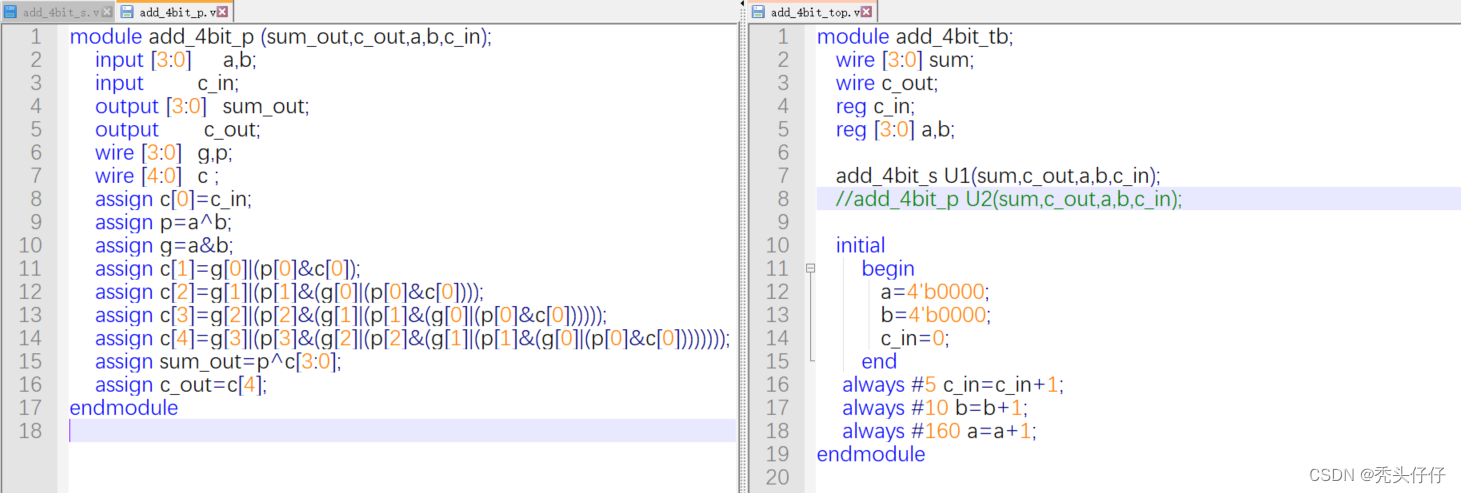
Task: Click the commented '//add_4bit_p U2' line
Action: [1009, 199]
